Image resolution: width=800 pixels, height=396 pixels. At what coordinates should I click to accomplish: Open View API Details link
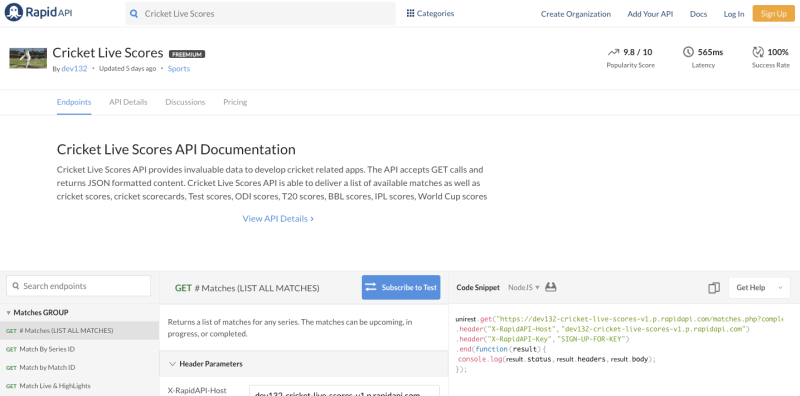click(x=278, y=218)
